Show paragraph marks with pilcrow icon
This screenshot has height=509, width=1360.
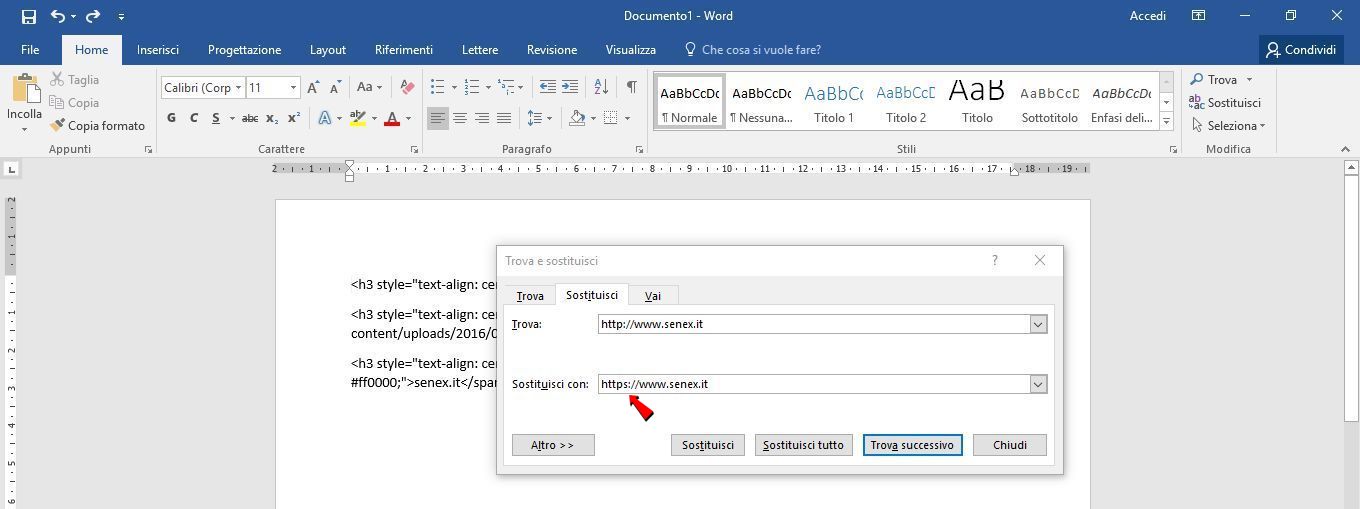(631, 88)
